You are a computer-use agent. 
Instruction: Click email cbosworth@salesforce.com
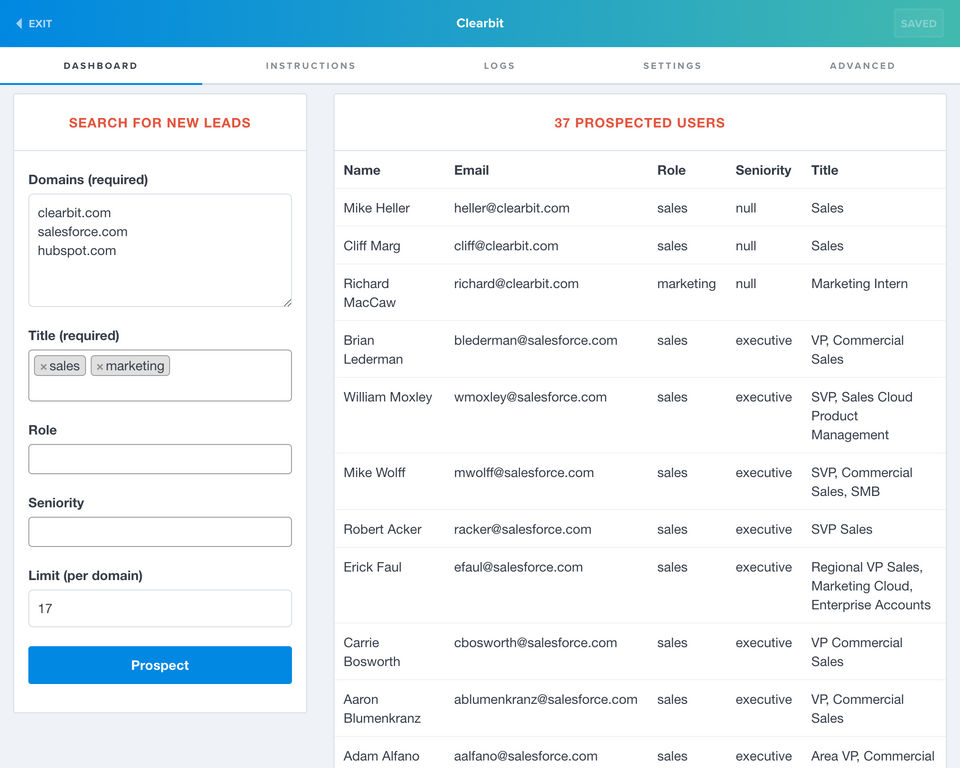coord(536,643)
